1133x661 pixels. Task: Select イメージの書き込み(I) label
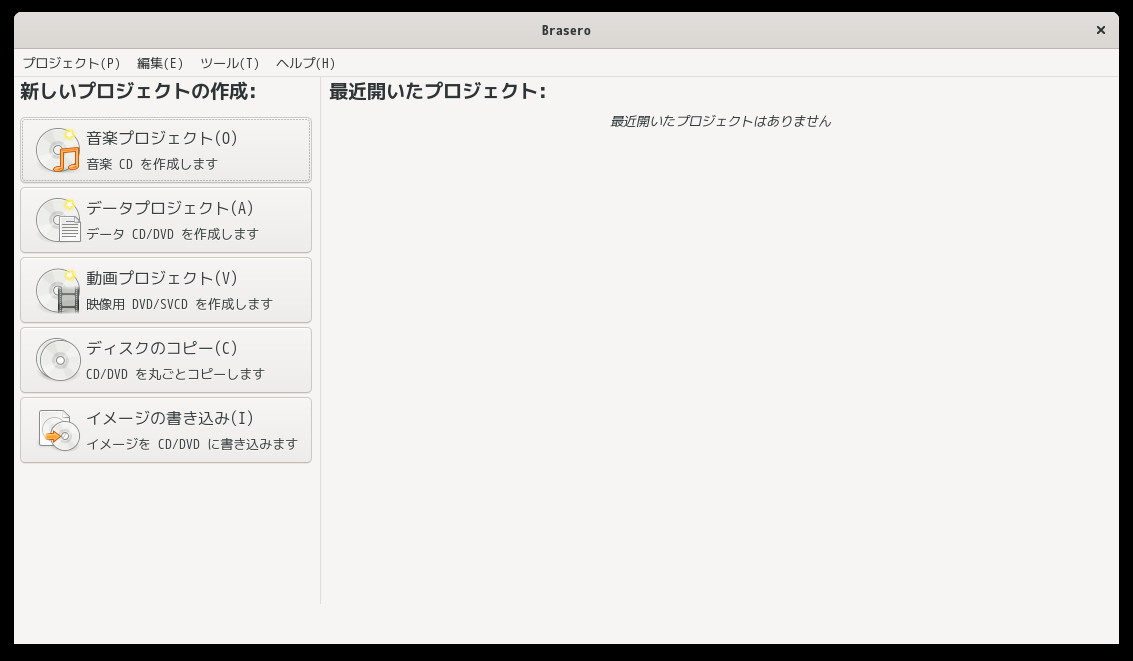coord(170,418)
